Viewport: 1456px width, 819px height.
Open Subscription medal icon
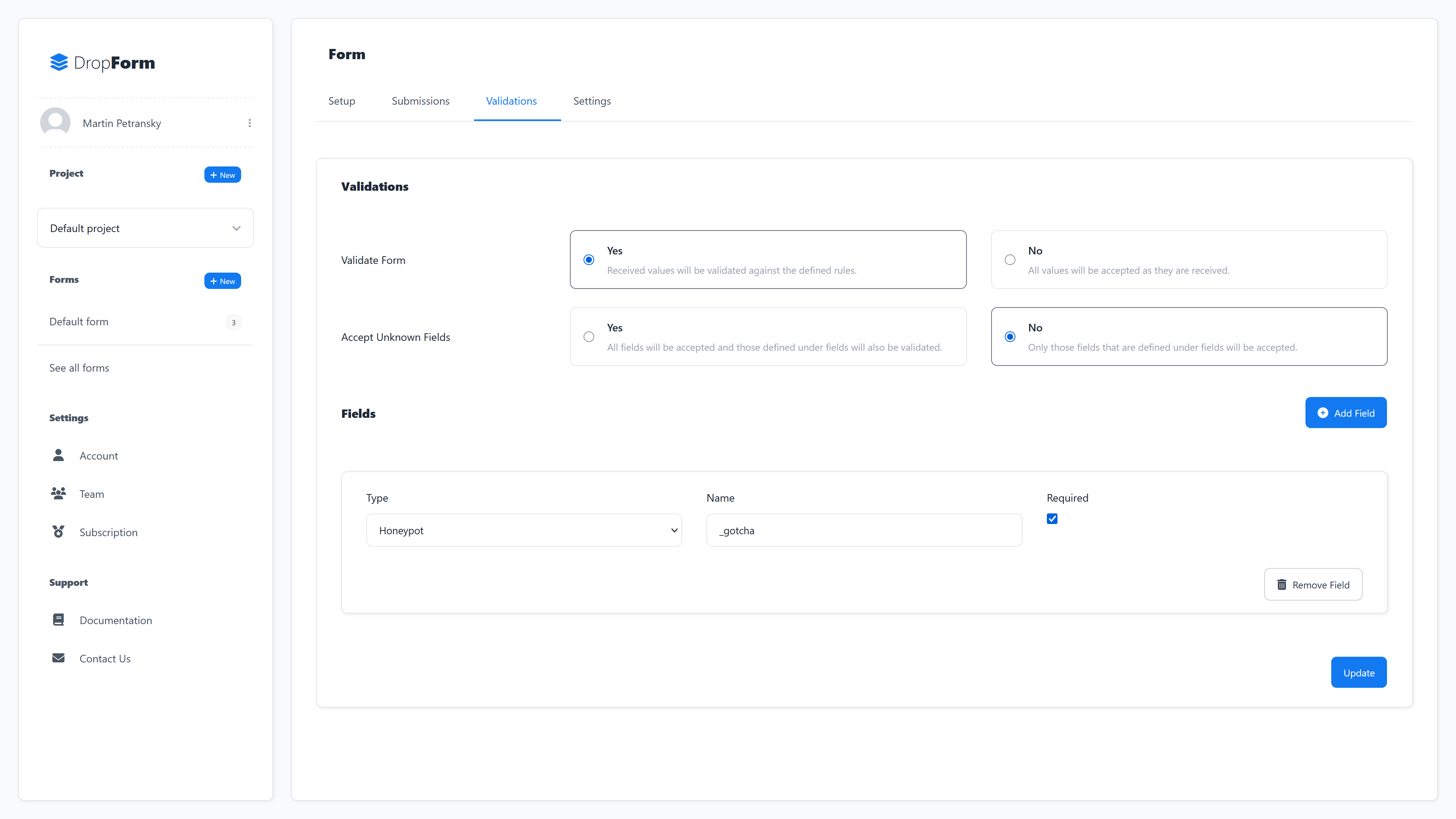coord(58,532)
